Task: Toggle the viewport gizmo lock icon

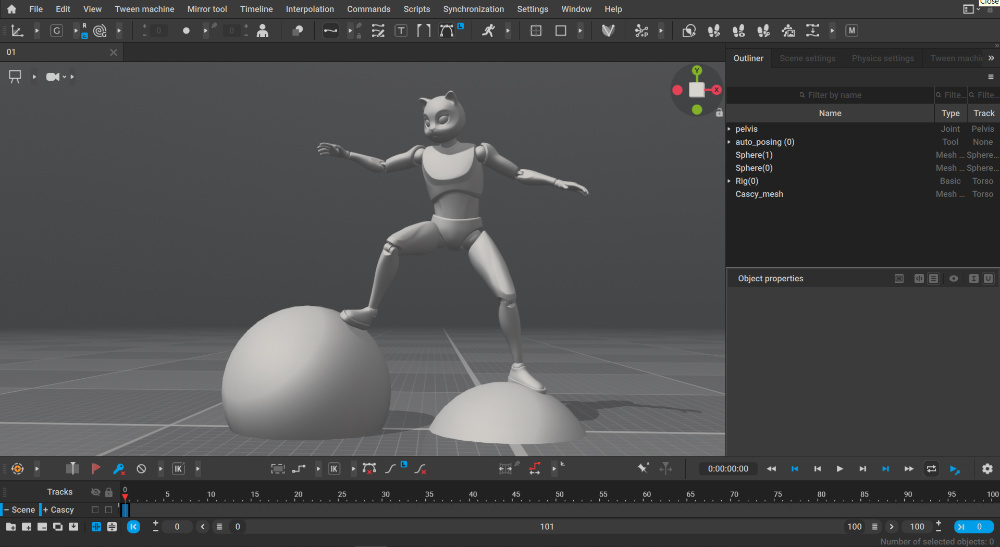Action: click(x=719, y=113)
